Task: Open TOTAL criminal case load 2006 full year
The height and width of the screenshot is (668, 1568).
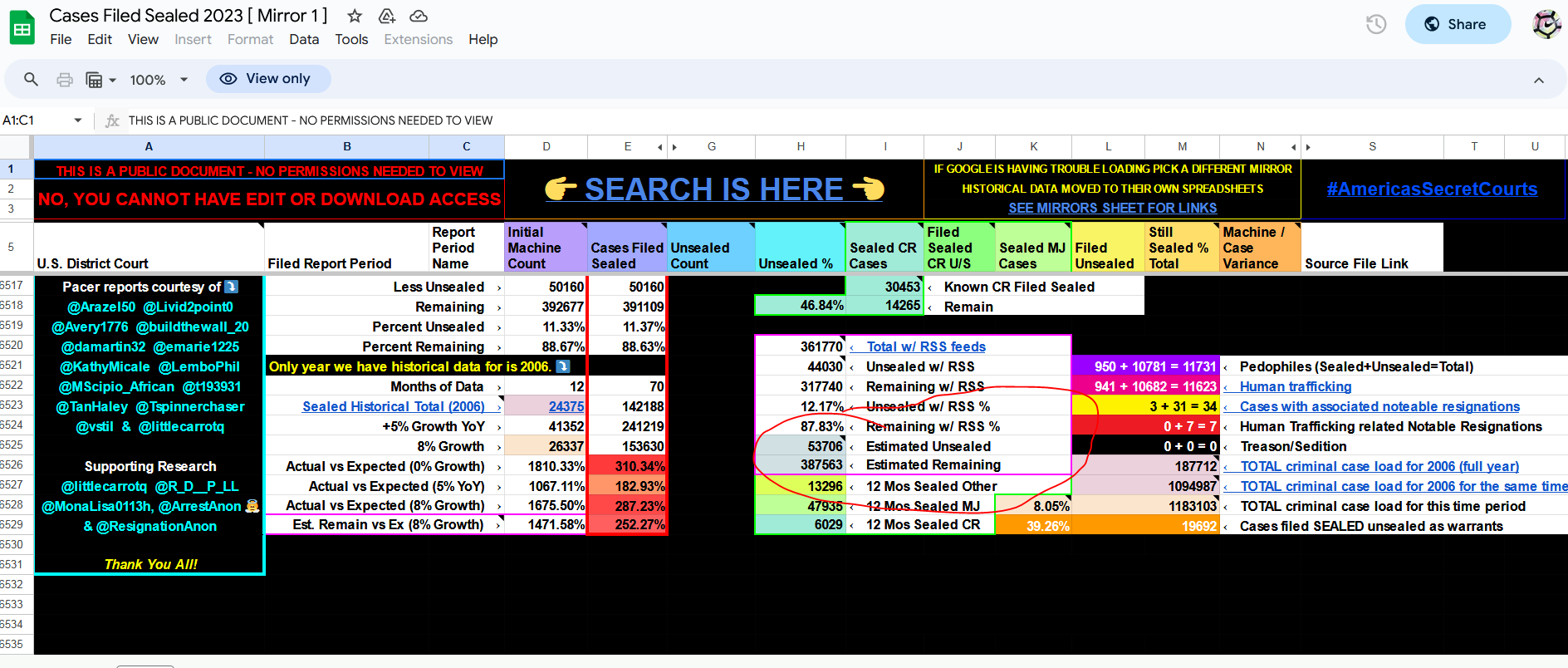Action: (1379, 466)
